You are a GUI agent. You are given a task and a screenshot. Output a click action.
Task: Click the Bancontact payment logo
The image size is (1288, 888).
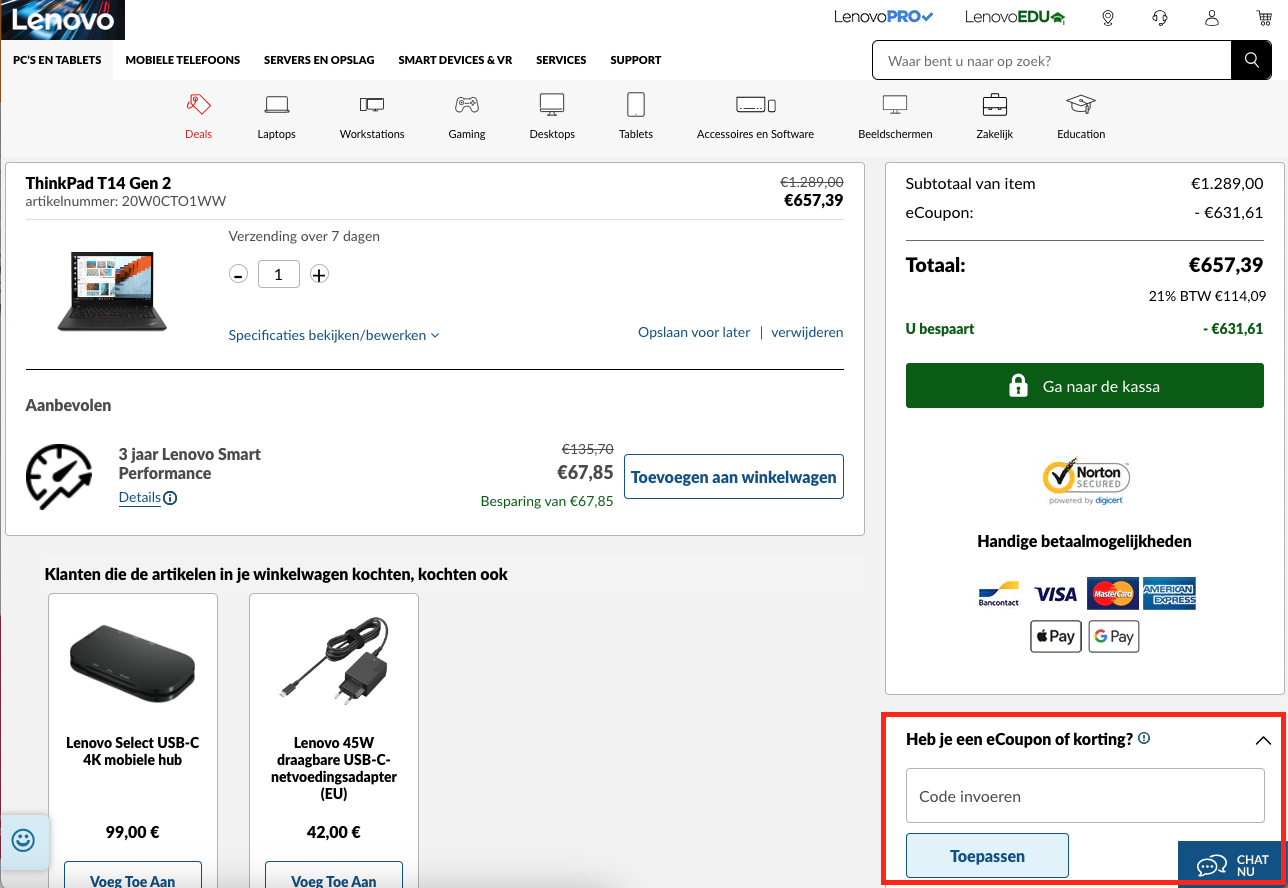[999, 594]
